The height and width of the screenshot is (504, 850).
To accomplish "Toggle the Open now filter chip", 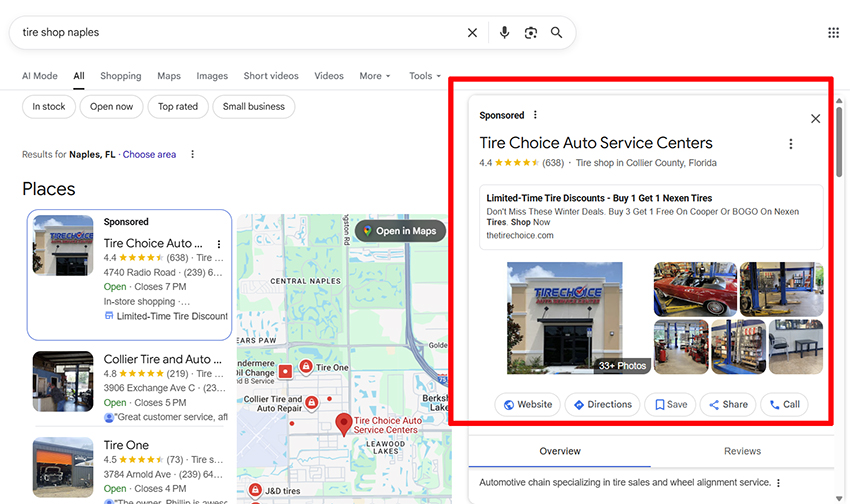I will tap(111, 107).
